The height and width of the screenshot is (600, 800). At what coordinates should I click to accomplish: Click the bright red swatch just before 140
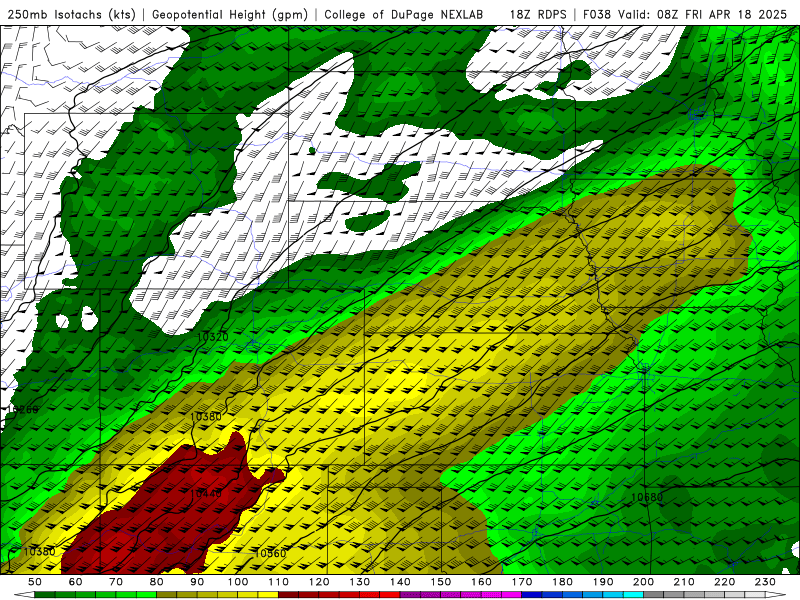tap(390, 595)
